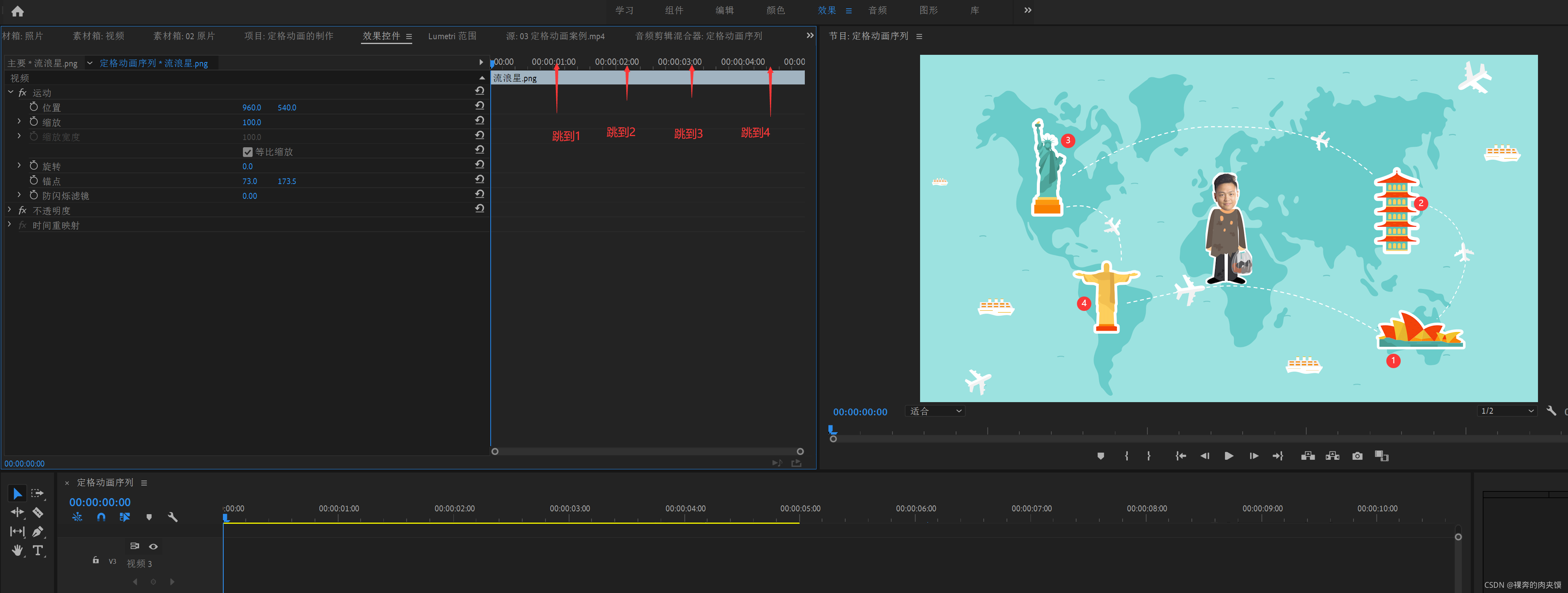The image size is (1568, 593).
Task: Open playback resolution 1/2 dropdown
Action: (1507, 411)
